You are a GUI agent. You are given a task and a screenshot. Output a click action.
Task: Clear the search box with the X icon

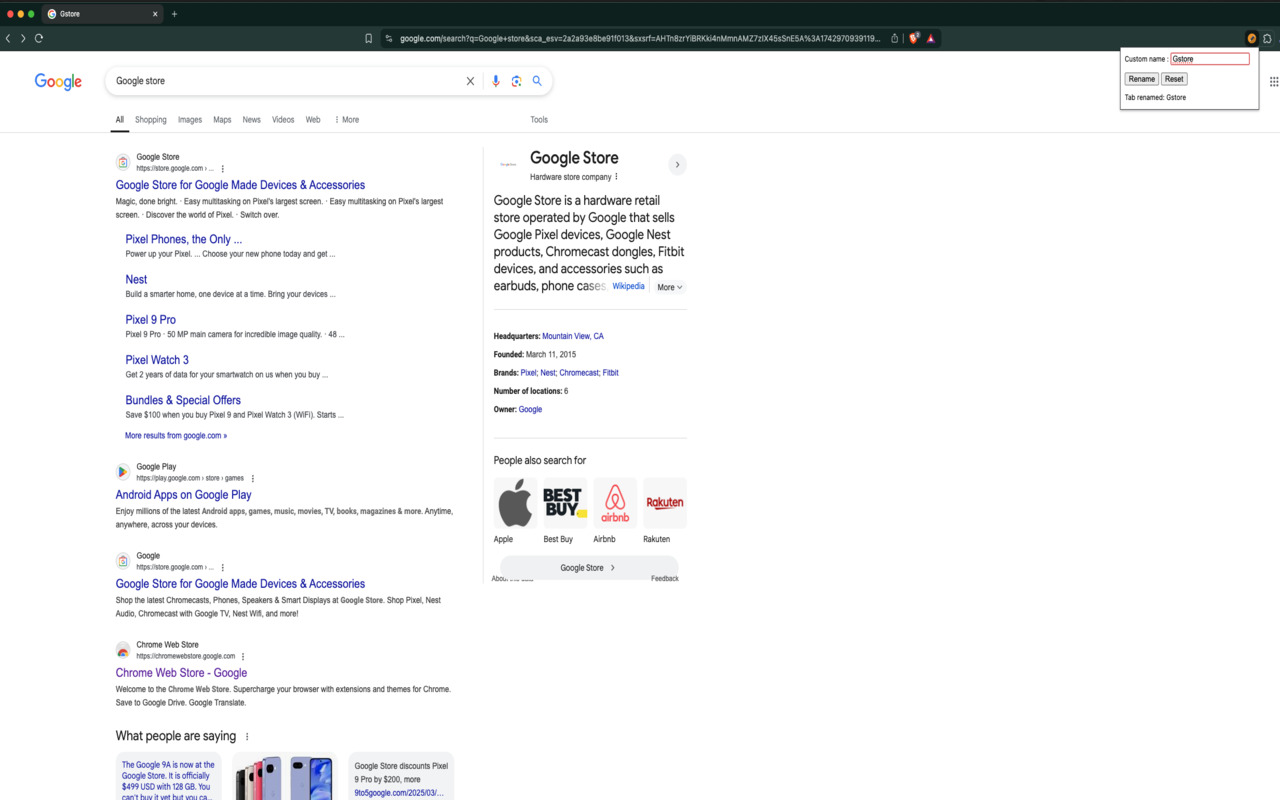coord(470,81)
